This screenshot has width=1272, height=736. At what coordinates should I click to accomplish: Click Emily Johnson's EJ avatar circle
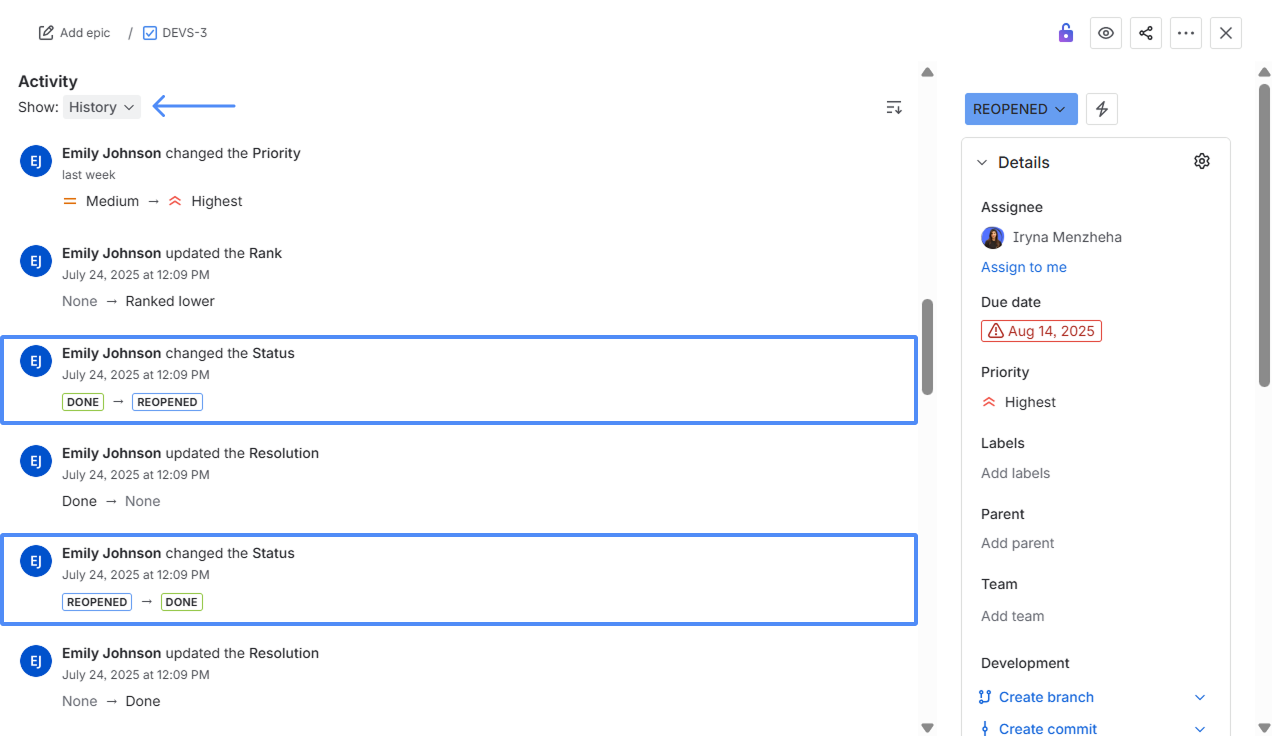click(35, 160)
